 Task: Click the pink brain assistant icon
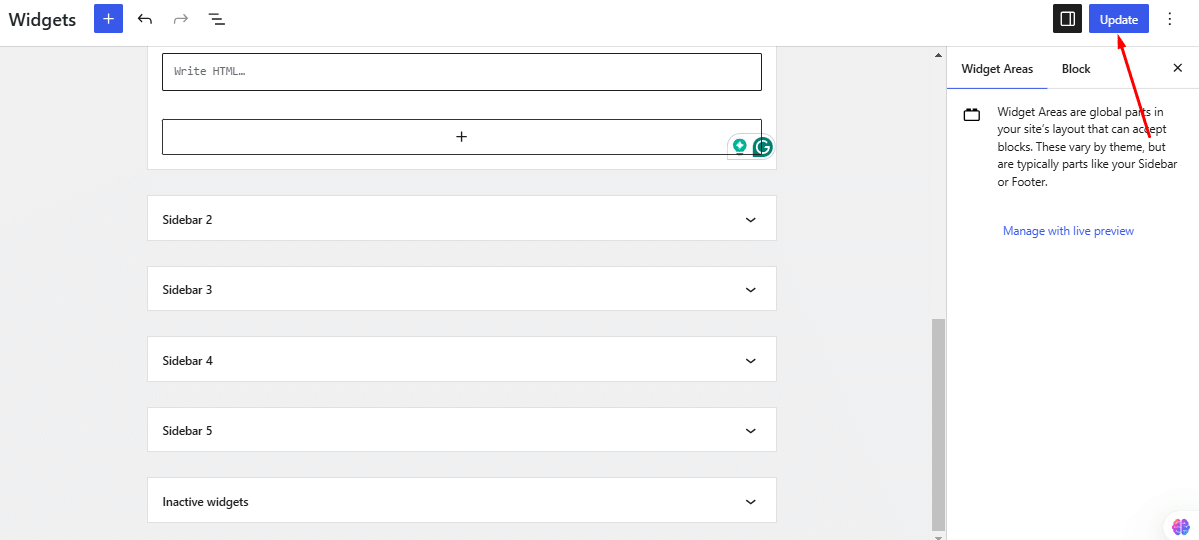pyautogui.click(x=1180, y=526)
